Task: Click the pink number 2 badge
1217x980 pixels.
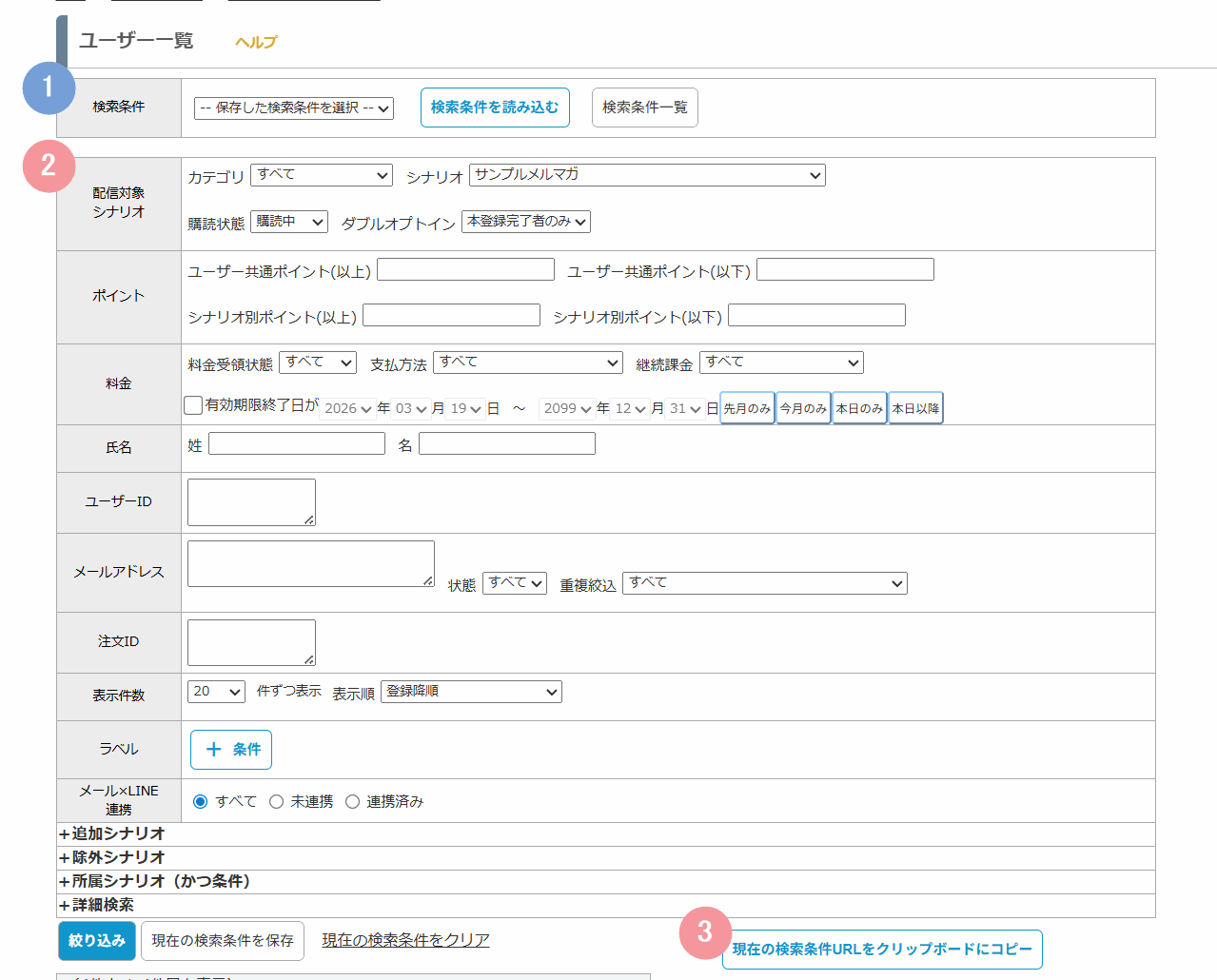Action: (x=49, y=167)
